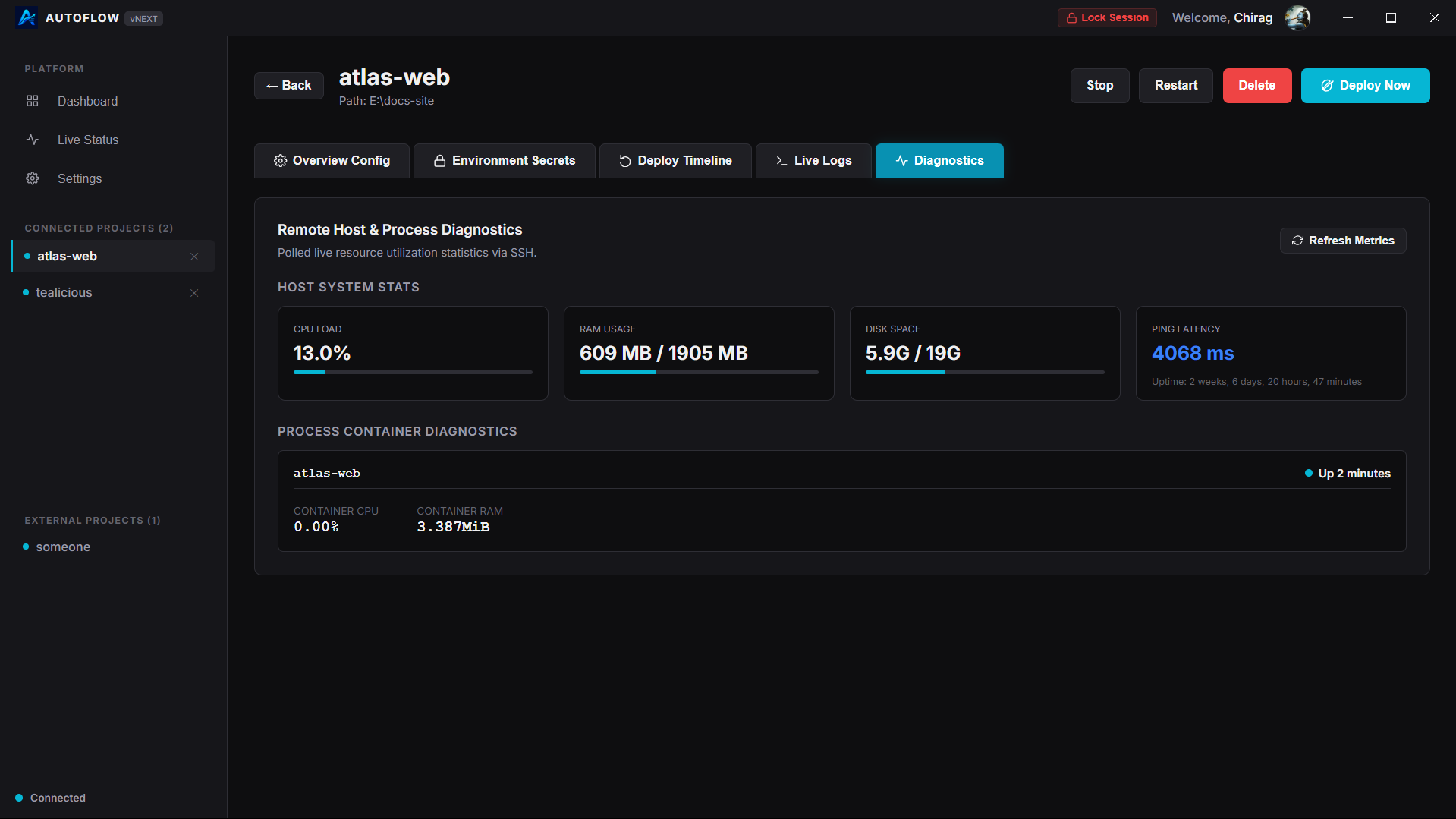Click the red Delete button
Viewport: 1456px width, 819px height.
pos(1257,86)
